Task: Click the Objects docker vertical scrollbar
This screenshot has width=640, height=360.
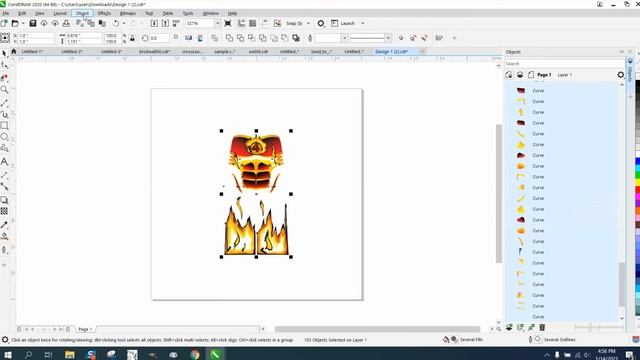Action: [x=622, y=284]
